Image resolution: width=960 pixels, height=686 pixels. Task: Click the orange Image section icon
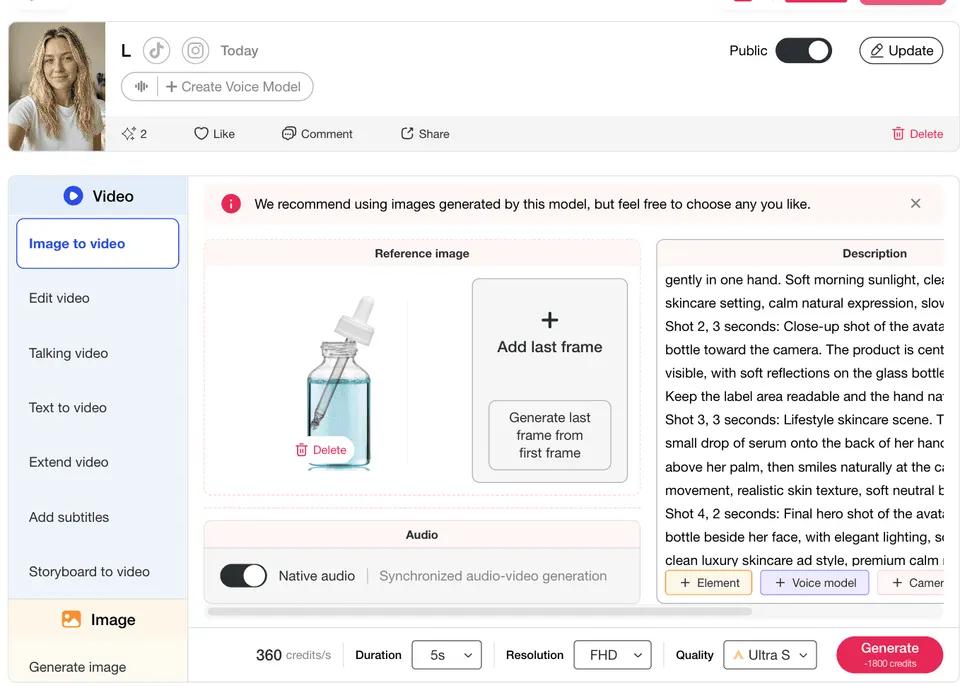71,619
